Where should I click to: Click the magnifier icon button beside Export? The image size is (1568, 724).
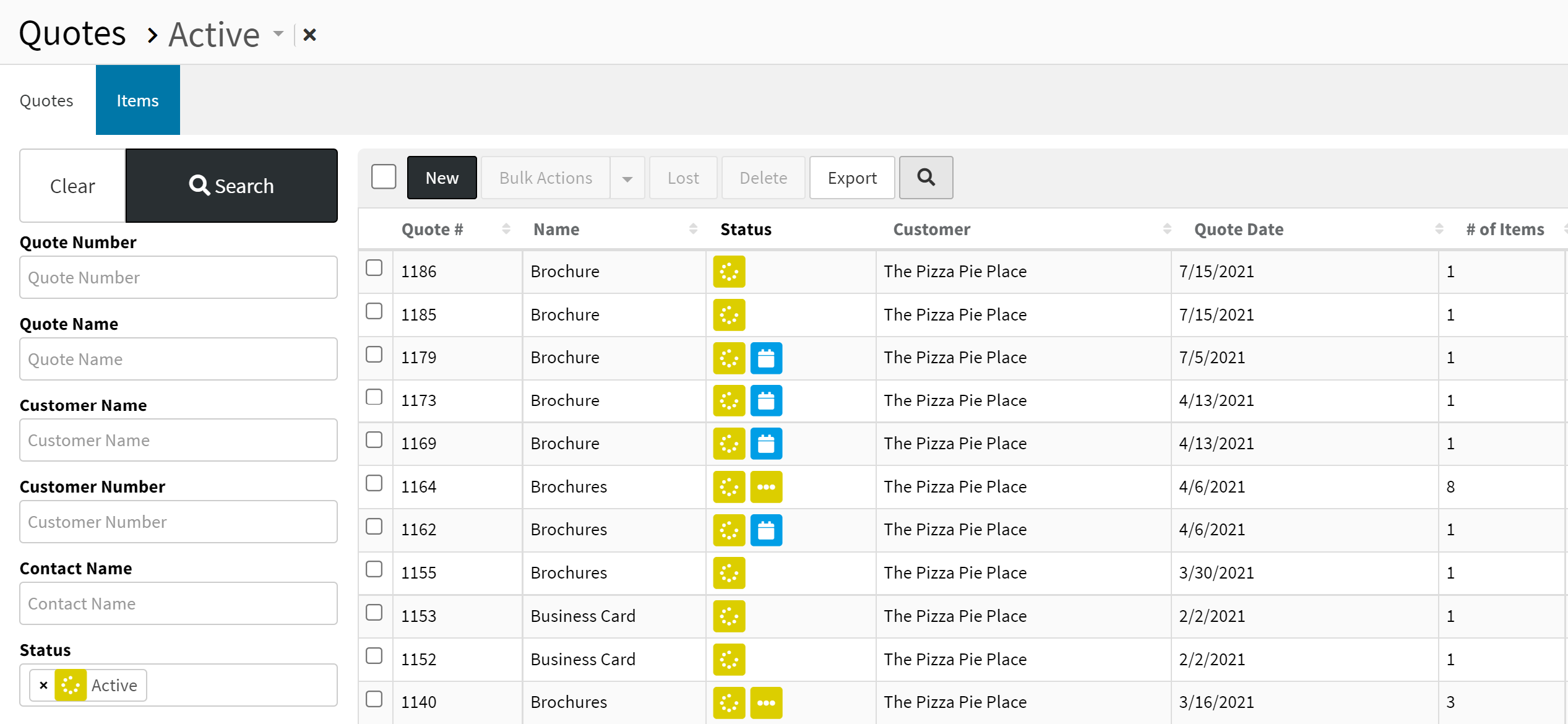[x=925, y=178]
